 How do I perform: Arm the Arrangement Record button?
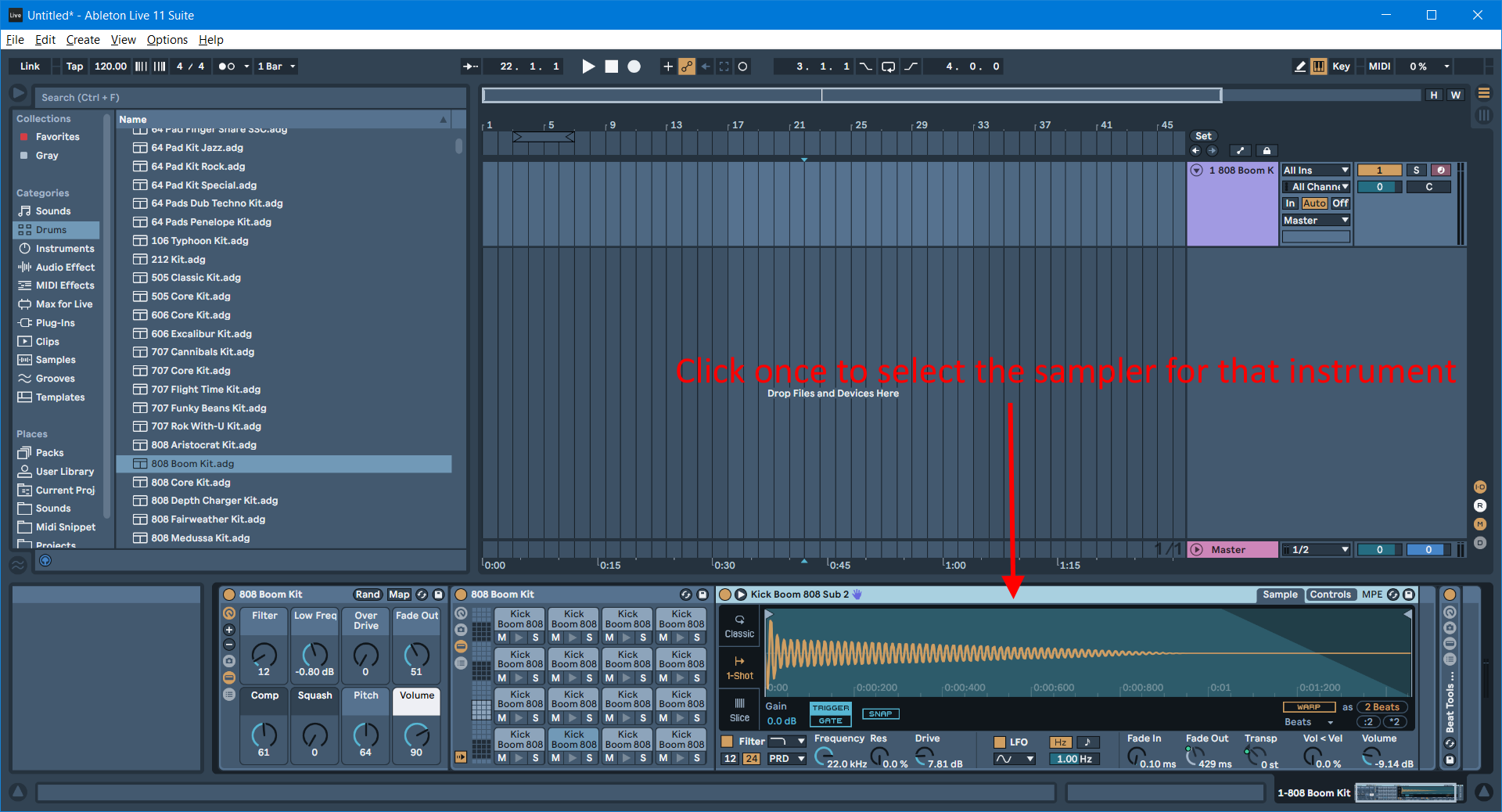[x=634, y=66]
